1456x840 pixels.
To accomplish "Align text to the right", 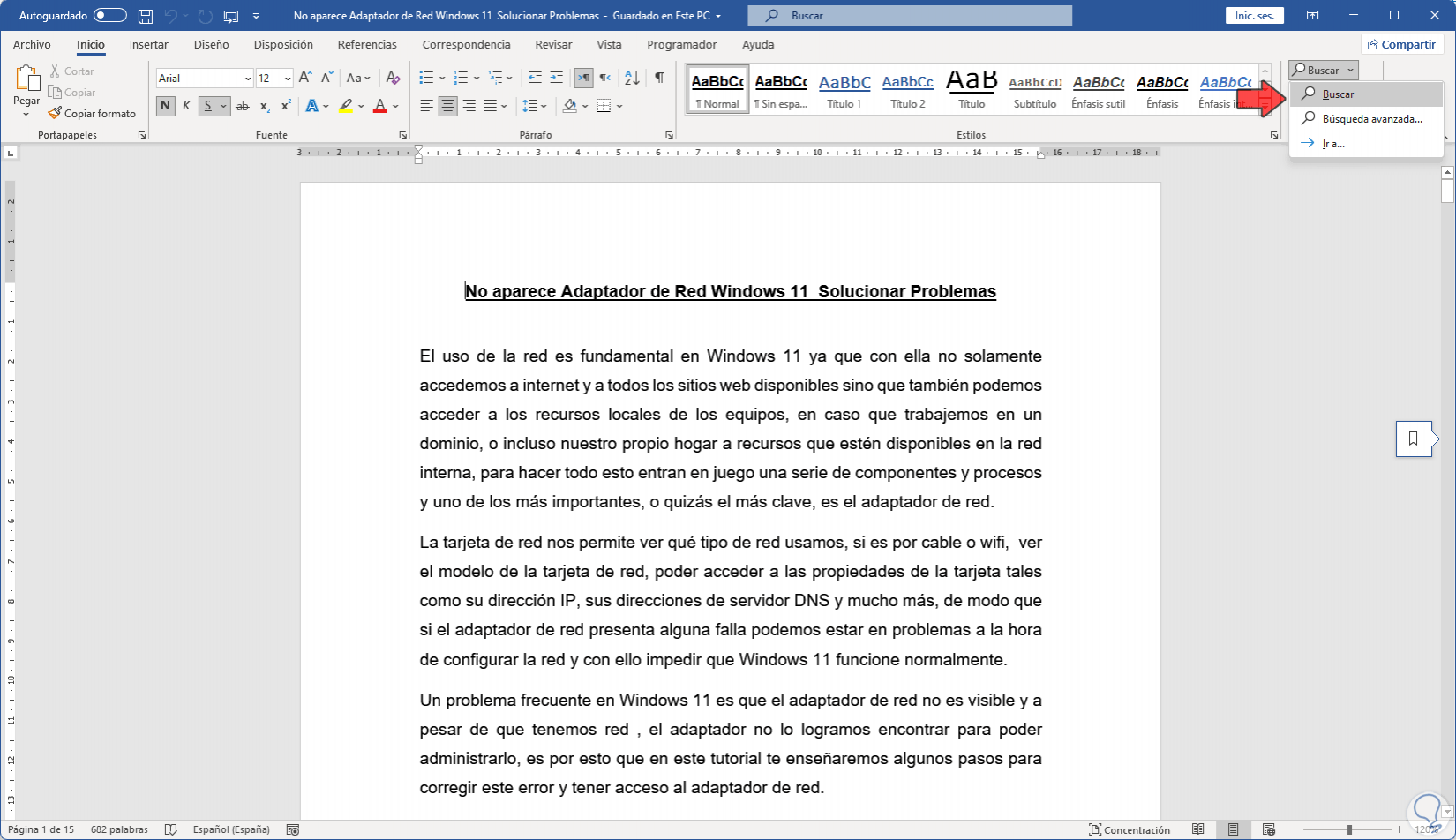I will tap(469, 106).
